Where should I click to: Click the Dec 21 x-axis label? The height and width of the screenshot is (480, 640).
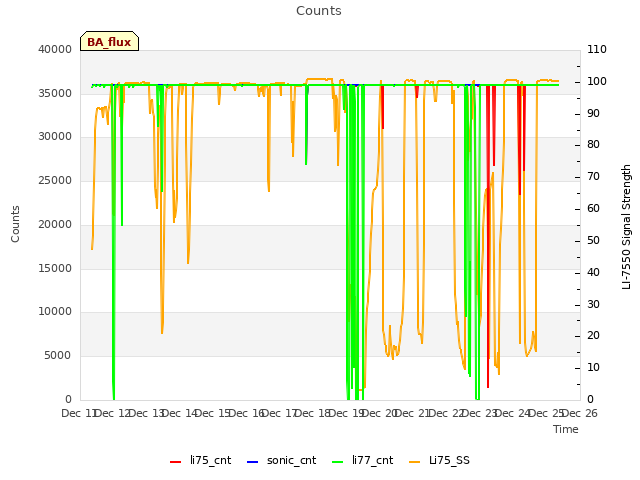click(413, 413)
